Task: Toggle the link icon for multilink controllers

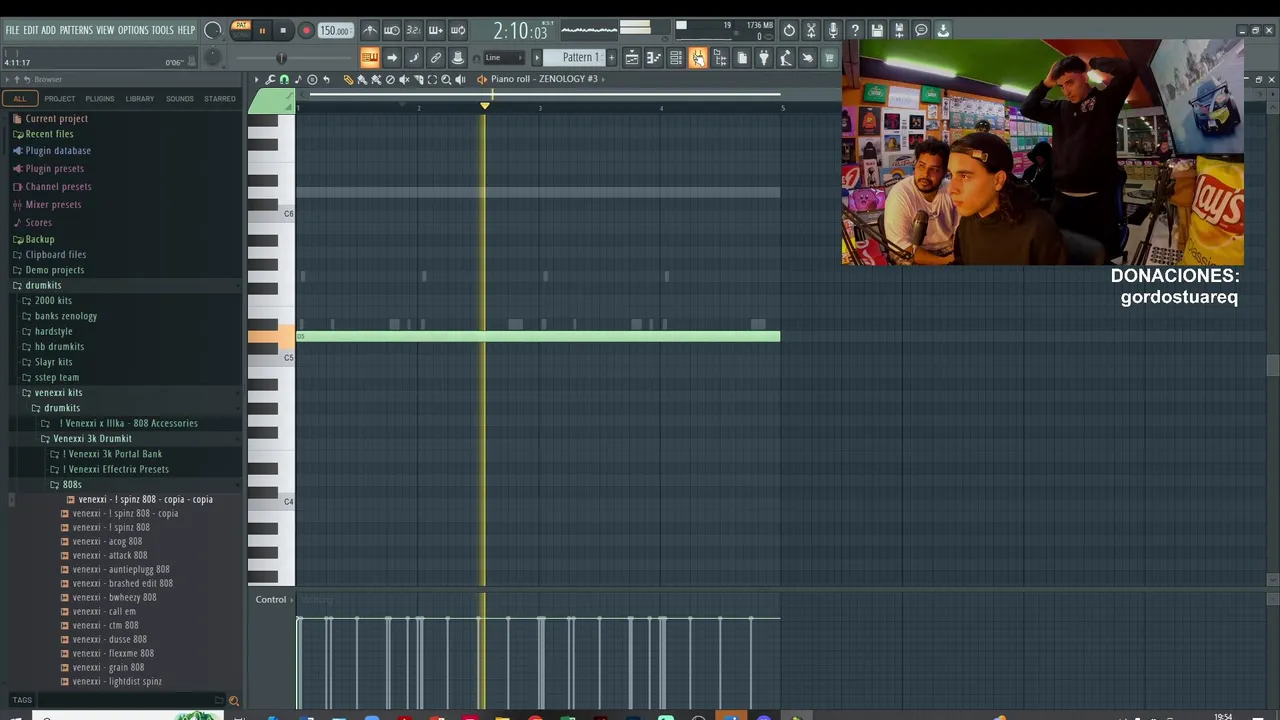Action: click(436, 58)
